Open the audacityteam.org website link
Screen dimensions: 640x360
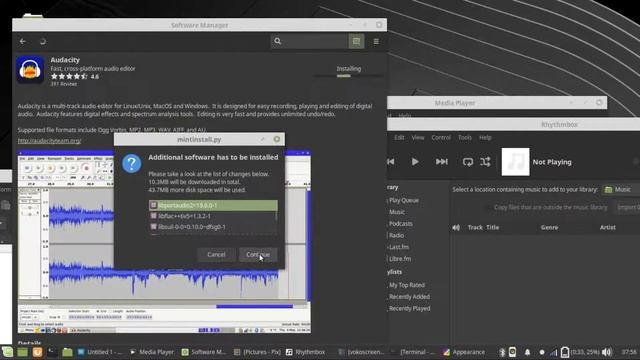click(x=49, y=140)
